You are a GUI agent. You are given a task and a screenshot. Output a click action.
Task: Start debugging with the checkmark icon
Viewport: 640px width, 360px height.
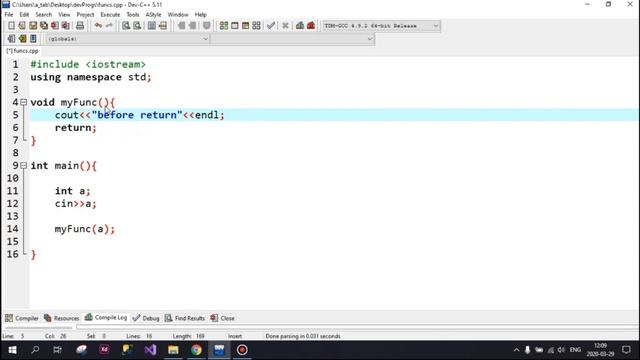pyautogui.click(x=271, y=26)
